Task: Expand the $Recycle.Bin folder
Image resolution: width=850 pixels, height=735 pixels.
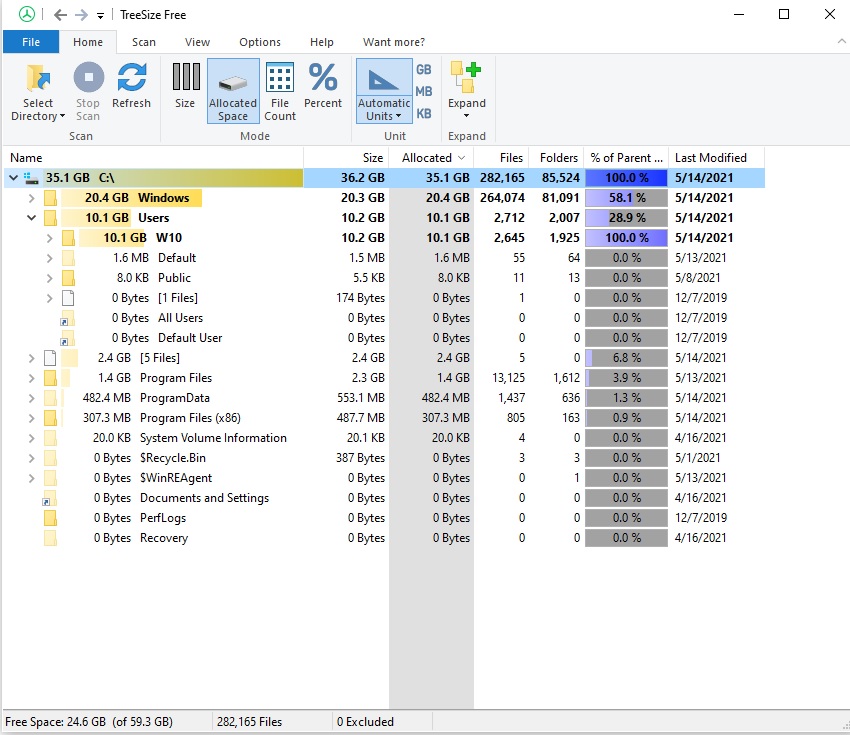Action: [31, 458]
